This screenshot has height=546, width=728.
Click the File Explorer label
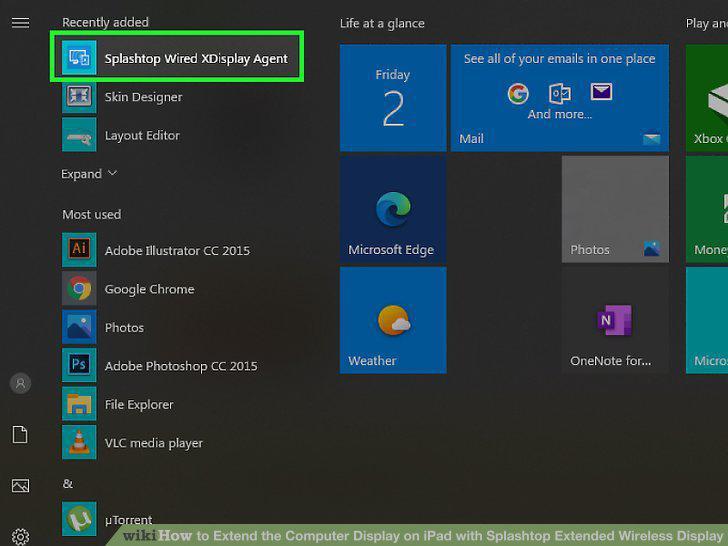tap(139, 404)
